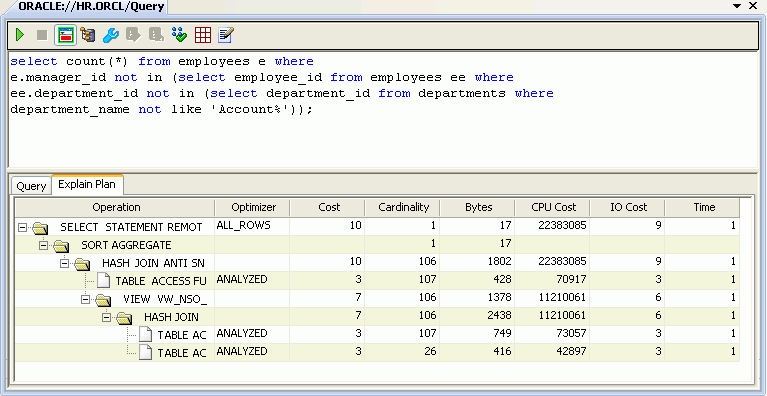Click the folder icon of VIEW VW_NSO_

(x=103, y=300)
